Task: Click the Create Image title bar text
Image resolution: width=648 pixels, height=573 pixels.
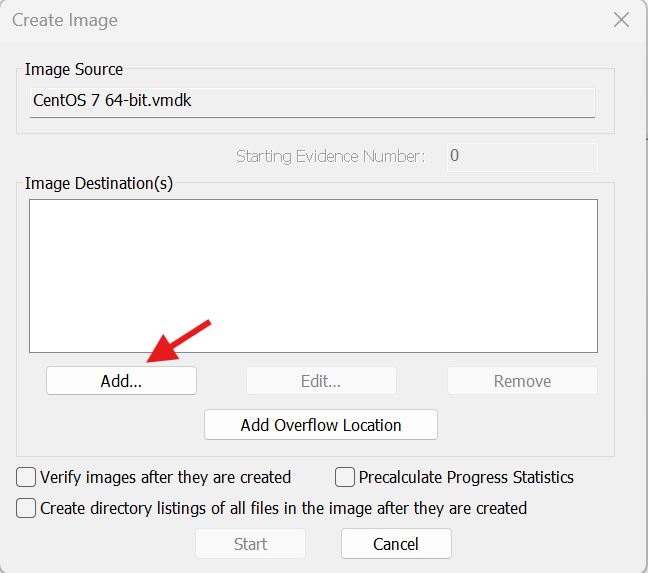Action: [64, 20]
